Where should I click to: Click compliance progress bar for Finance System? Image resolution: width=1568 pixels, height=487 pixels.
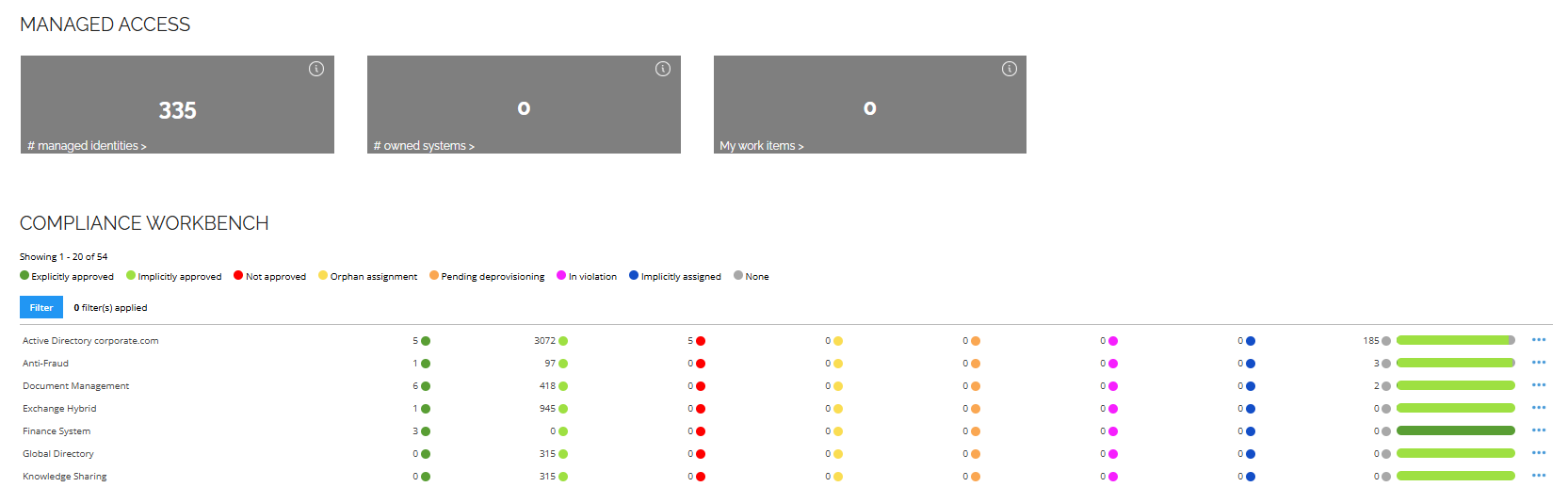click(x=1456, y=430)
